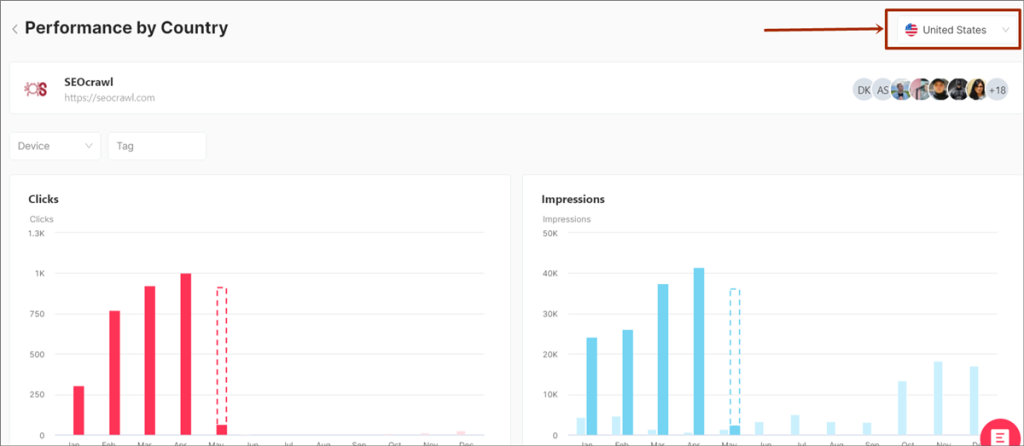The width and height of the screenshot is (1024, 446).
Task: Click the March bar in the Impressions chart
Action: click(x=663, y=359)
